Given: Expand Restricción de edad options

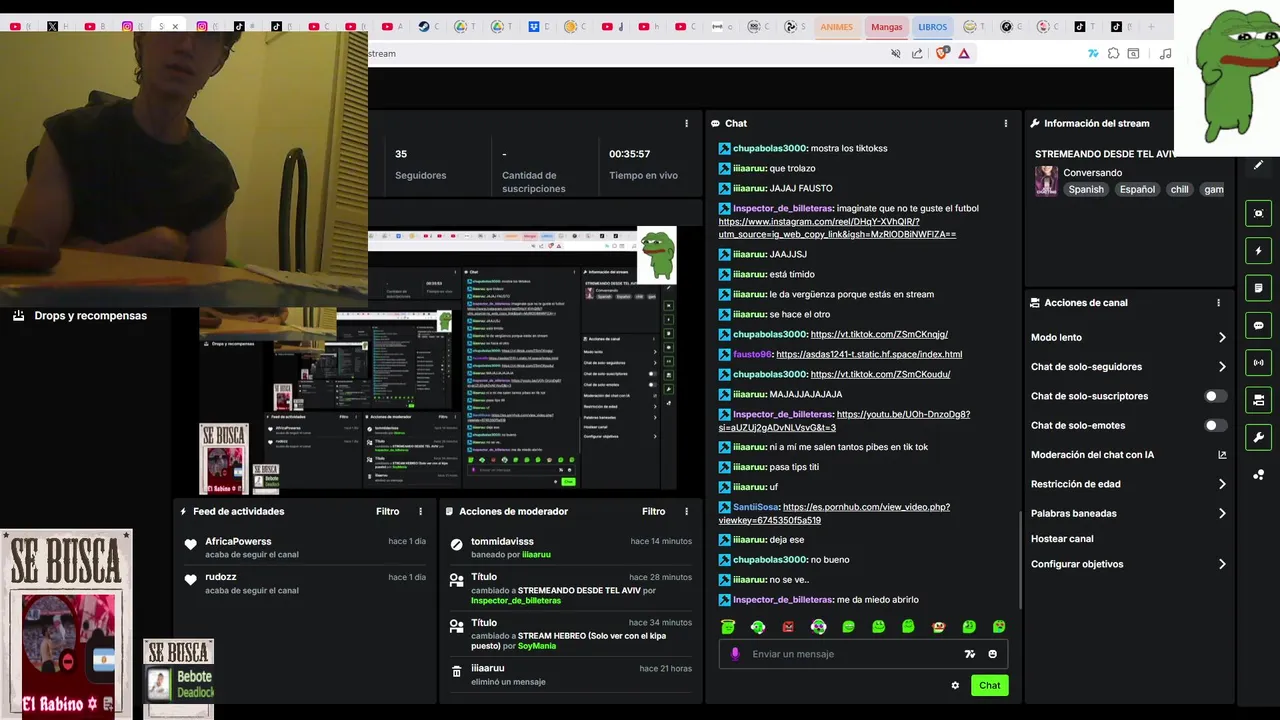Looking at the screenshot, I should pyautogui.click(x=1129, y=484).
